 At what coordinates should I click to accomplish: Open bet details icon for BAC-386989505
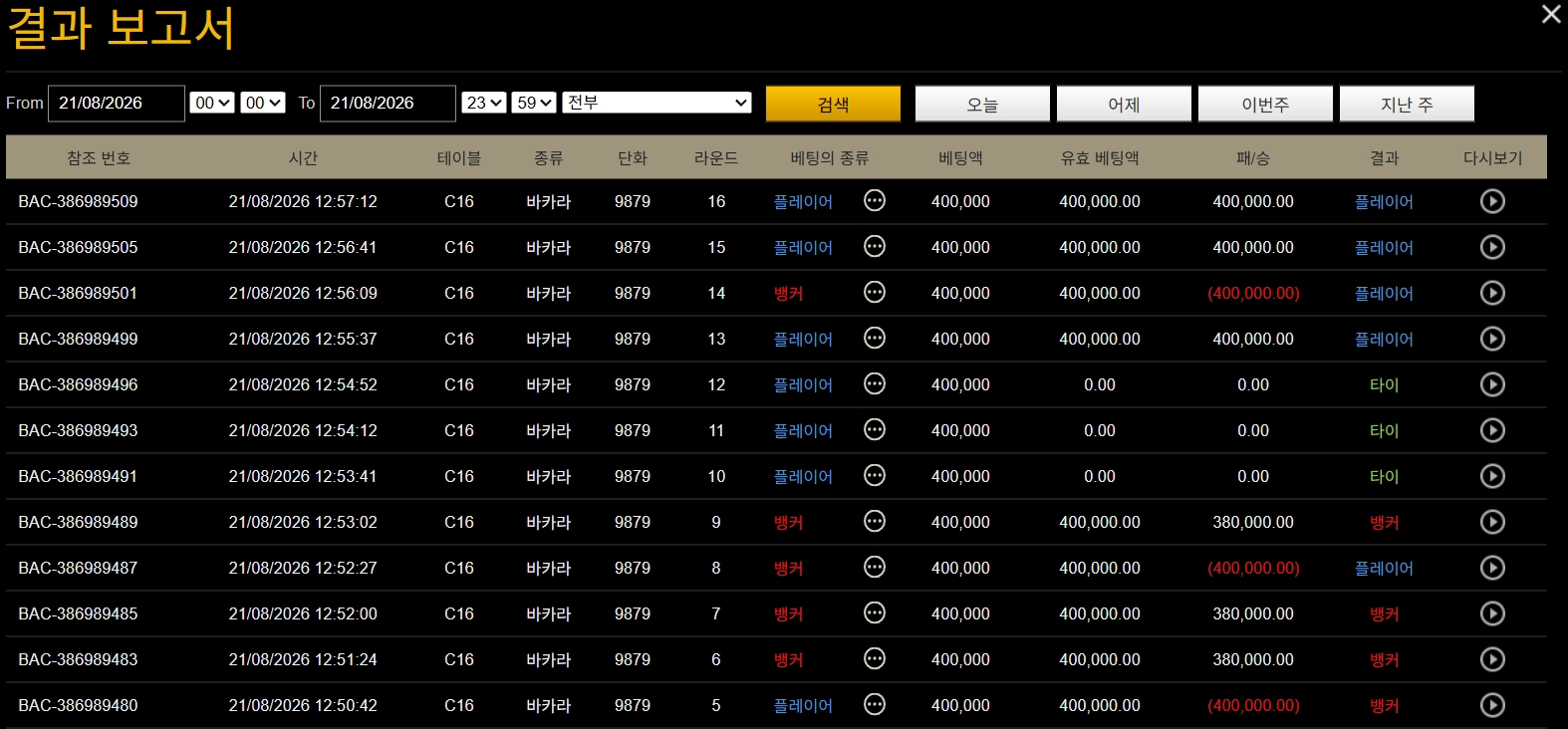[x=875, y=246]
